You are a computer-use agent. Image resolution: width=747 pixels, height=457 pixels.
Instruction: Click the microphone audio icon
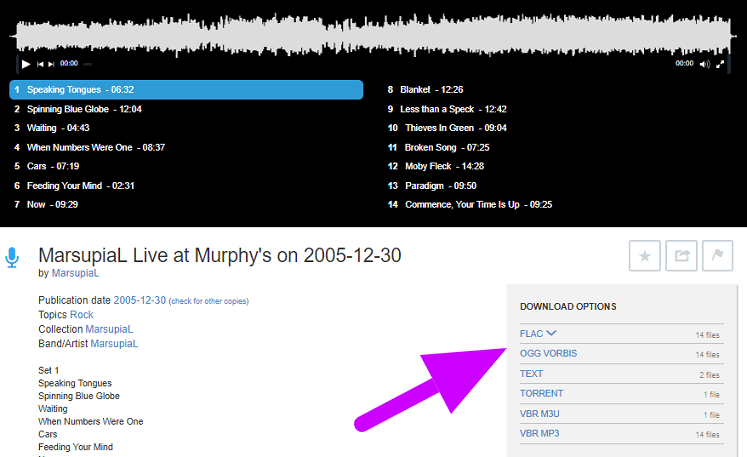tap(12, 258)
